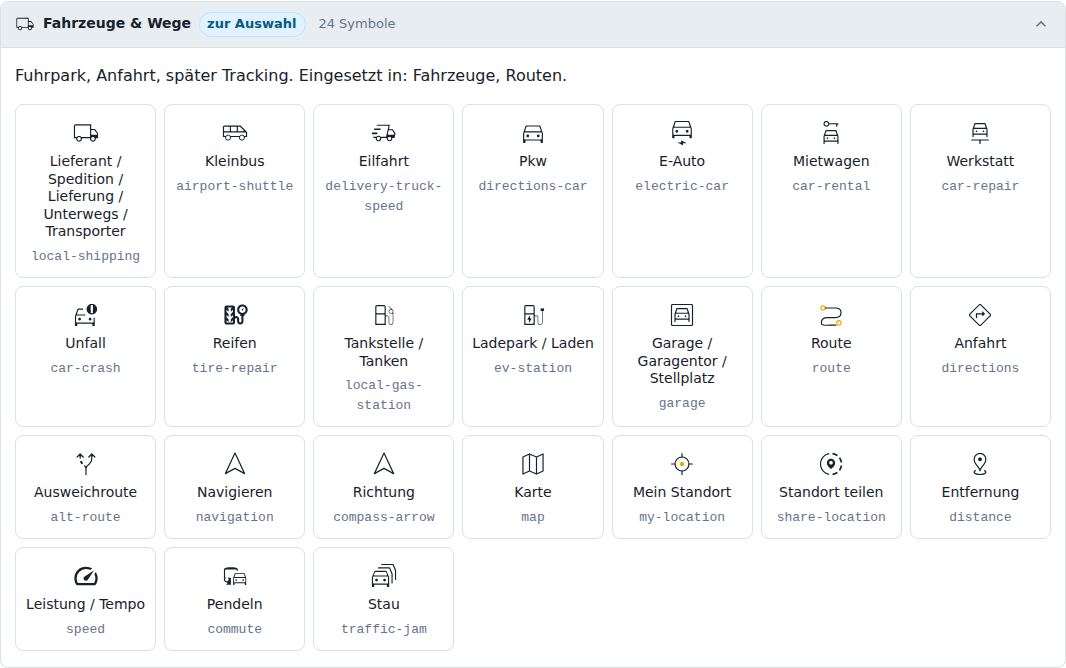Click the truck icon in the section header
This screenshot has height=668, width=1066.
pyautogui.click(x=25, y=24)
